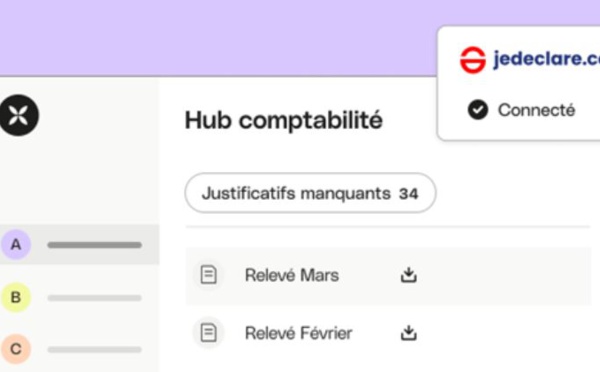Viewport: 600px width, 372px height.
Task: Click the Connecté status label
Action: tap(536, 110)
